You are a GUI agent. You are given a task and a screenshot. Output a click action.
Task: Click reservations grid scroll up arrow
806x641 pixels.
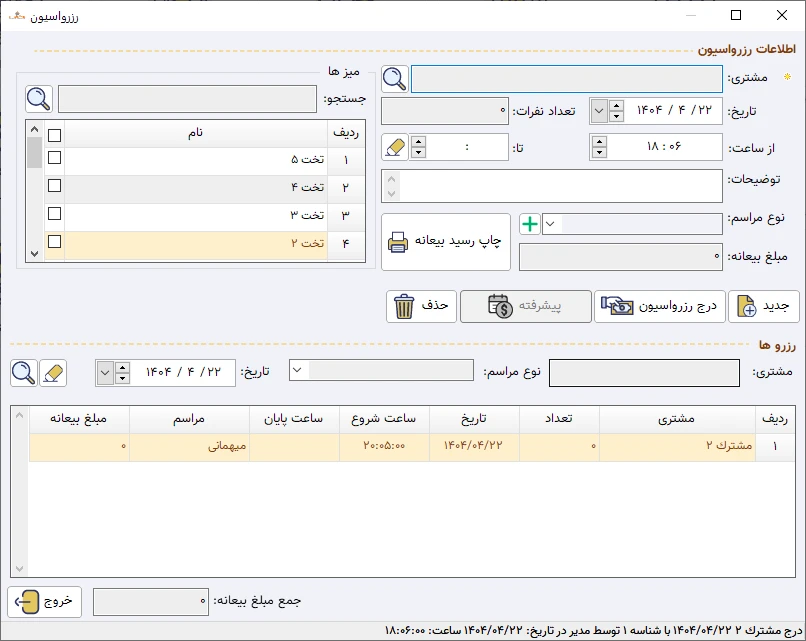pos(20,415)
